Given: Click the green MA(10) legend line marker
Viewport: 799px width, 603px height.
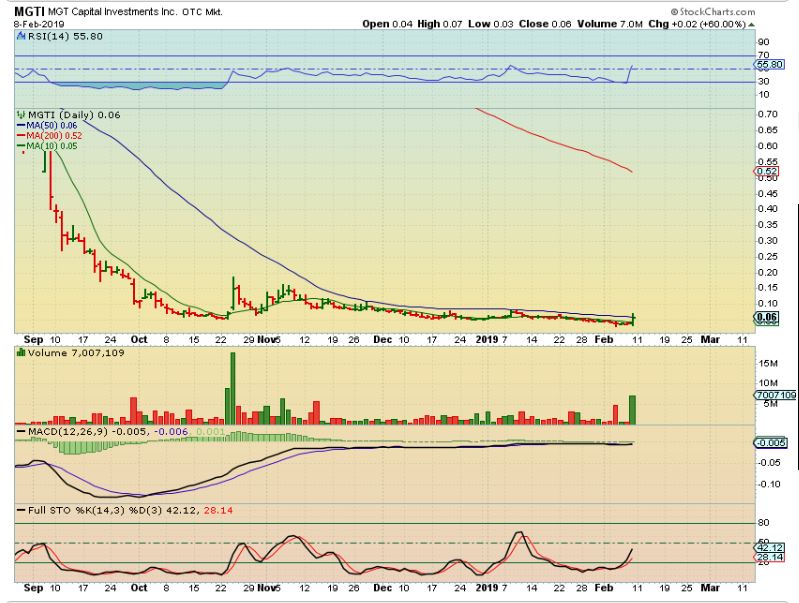Looking at the screenshot, I should (x=21, y=146).
